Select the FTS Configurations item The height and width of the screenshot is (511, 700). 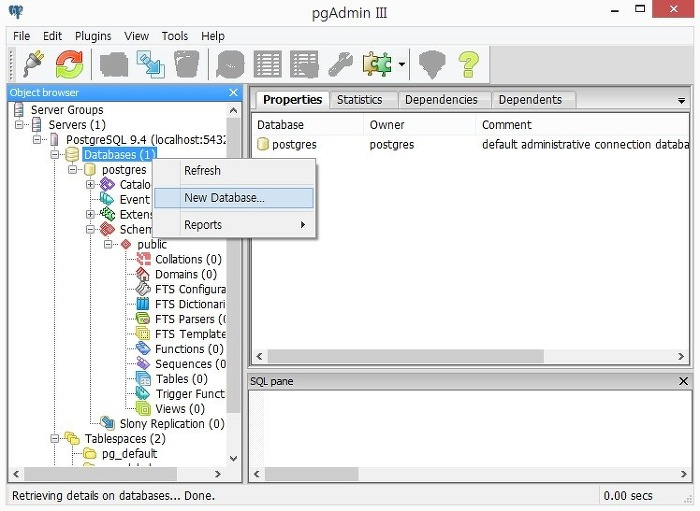click(x=190, y=289)
